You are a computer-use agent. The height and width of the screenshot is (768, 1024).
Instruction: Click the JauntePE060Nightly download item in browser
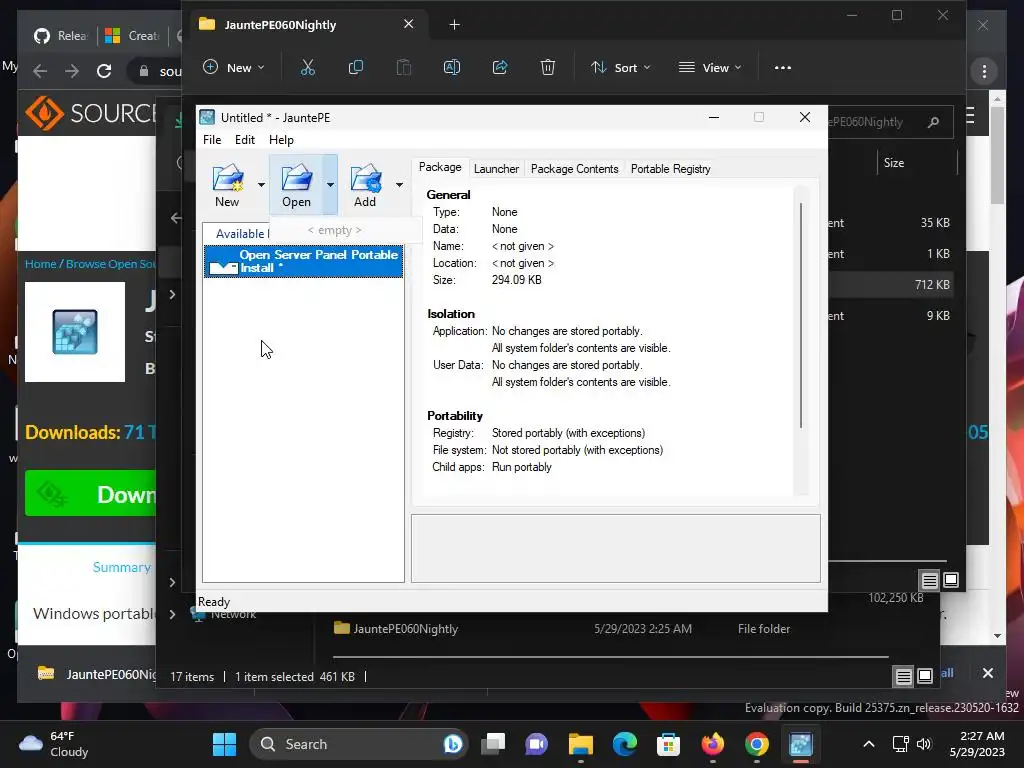pyautogui.click(x=96, y=674)
